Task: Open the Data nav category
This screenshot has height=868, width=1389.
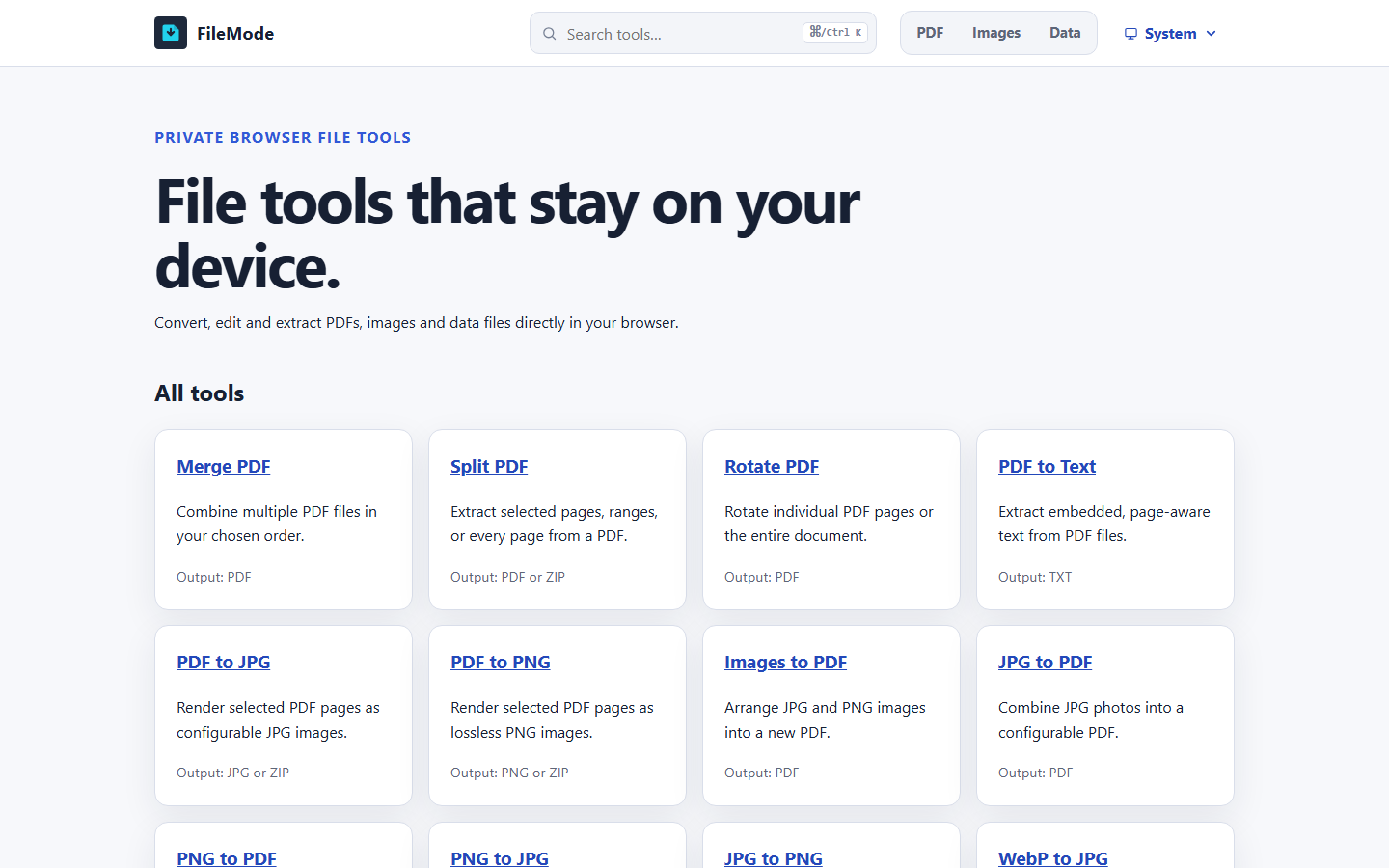Action: coord(1065,33)
